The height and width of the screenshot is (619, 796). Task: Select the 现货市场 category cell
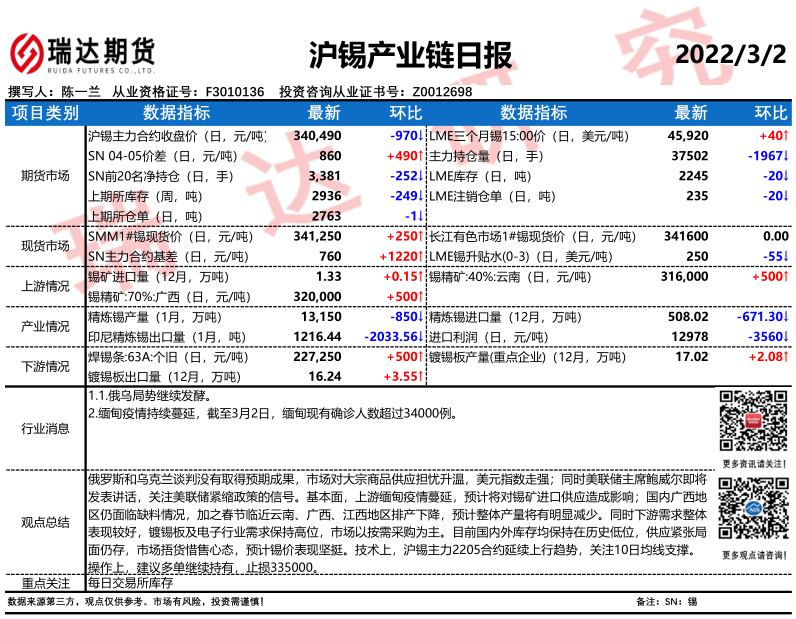pyautogui.click(x=45, y=246)
